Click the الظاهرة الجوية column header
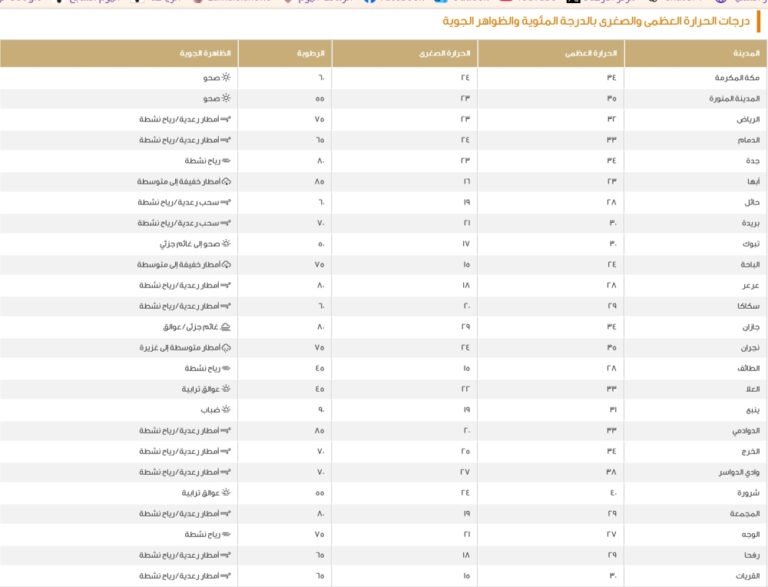This screenshot has width=768, height=587. coord(119,53)
